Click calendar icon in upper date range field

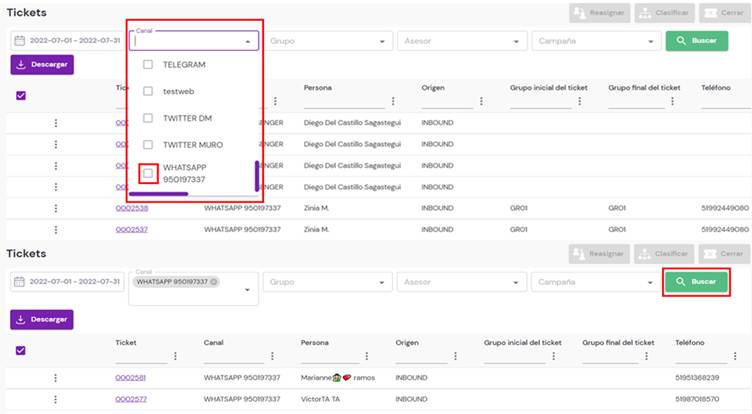click(x=19, y=41)
